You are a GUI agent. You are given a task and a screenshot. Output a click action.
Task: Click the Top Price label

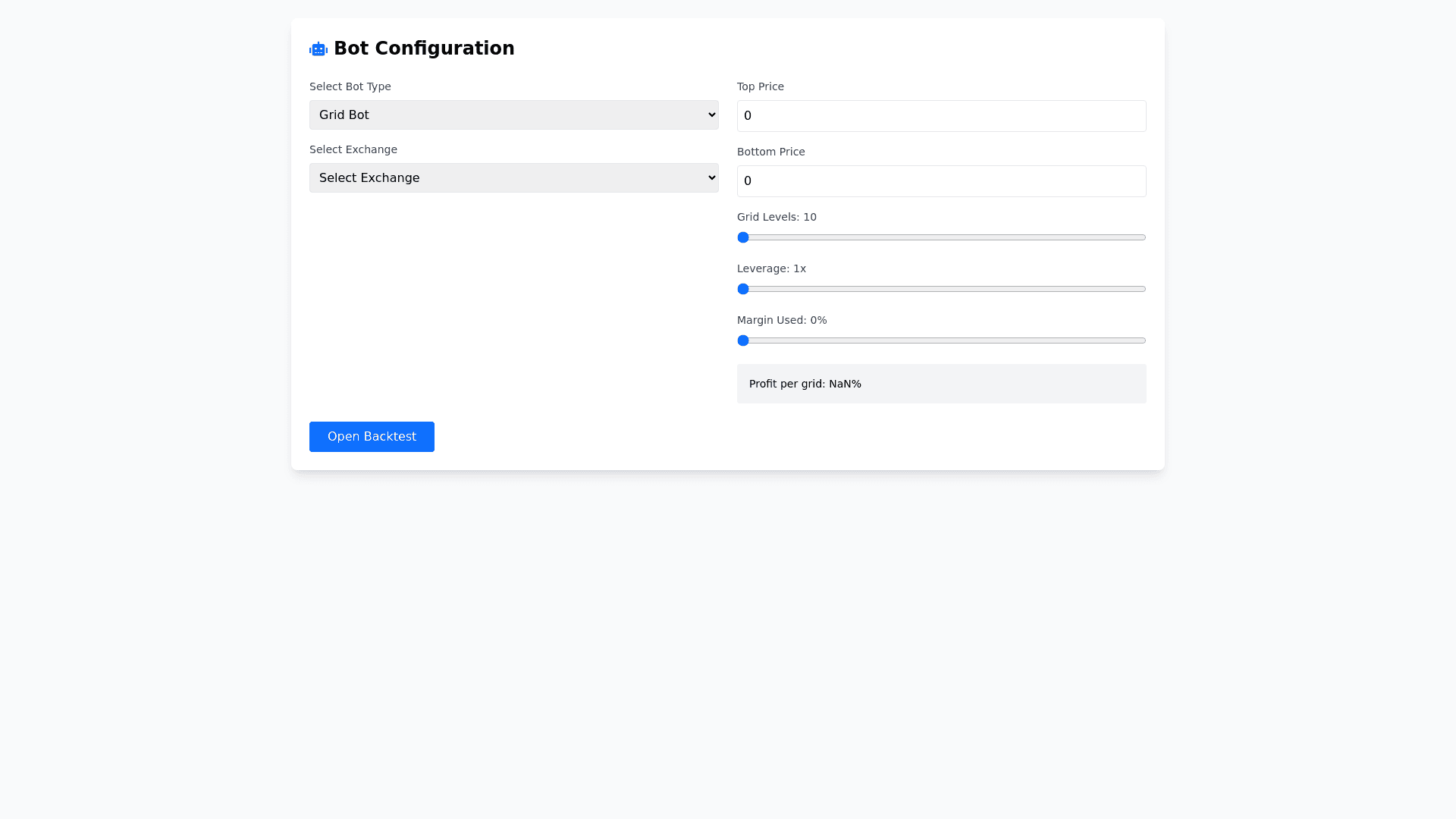point(760,86)
